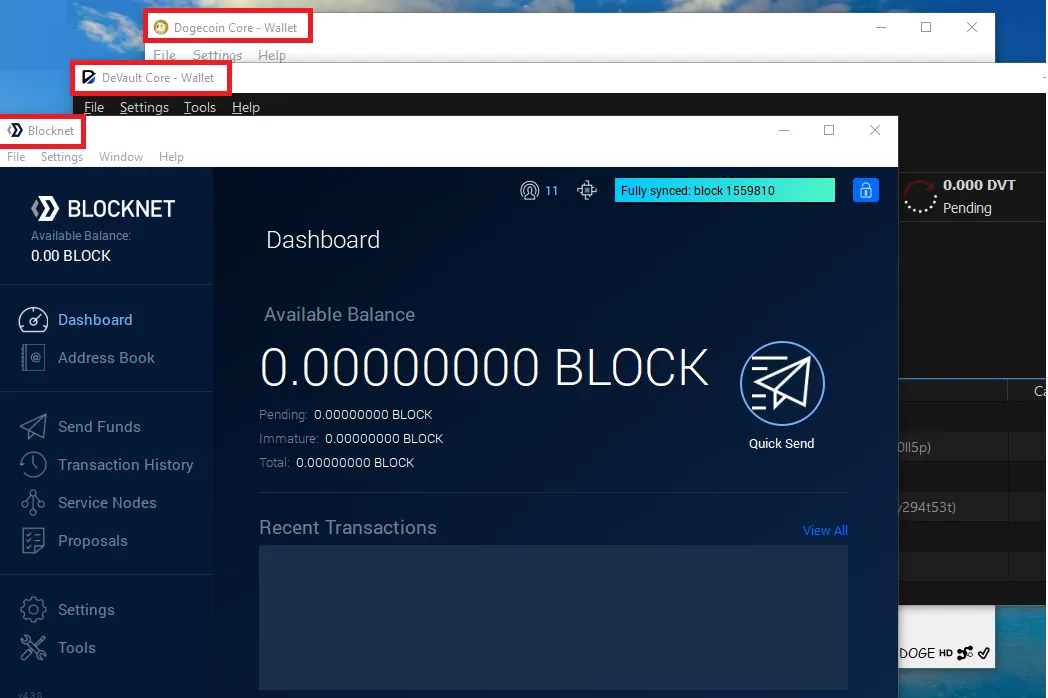The width and height of the screenshot is (1048, 698).
Task: Open the File menu in DeVault Core
Action: click(x=94, y=107)
